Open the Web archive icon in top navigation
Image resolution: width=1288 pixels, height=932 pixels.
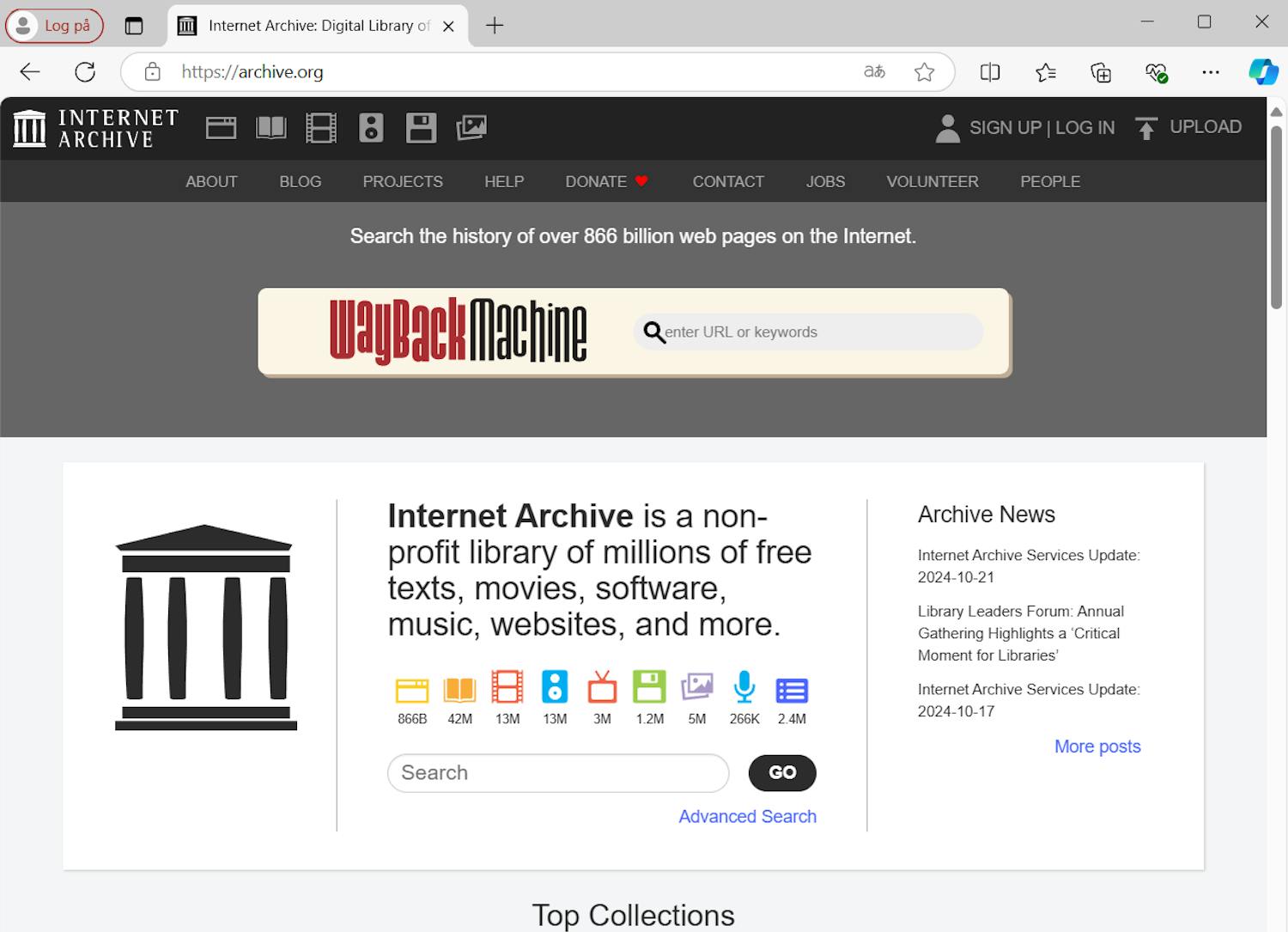pos(221,127)
